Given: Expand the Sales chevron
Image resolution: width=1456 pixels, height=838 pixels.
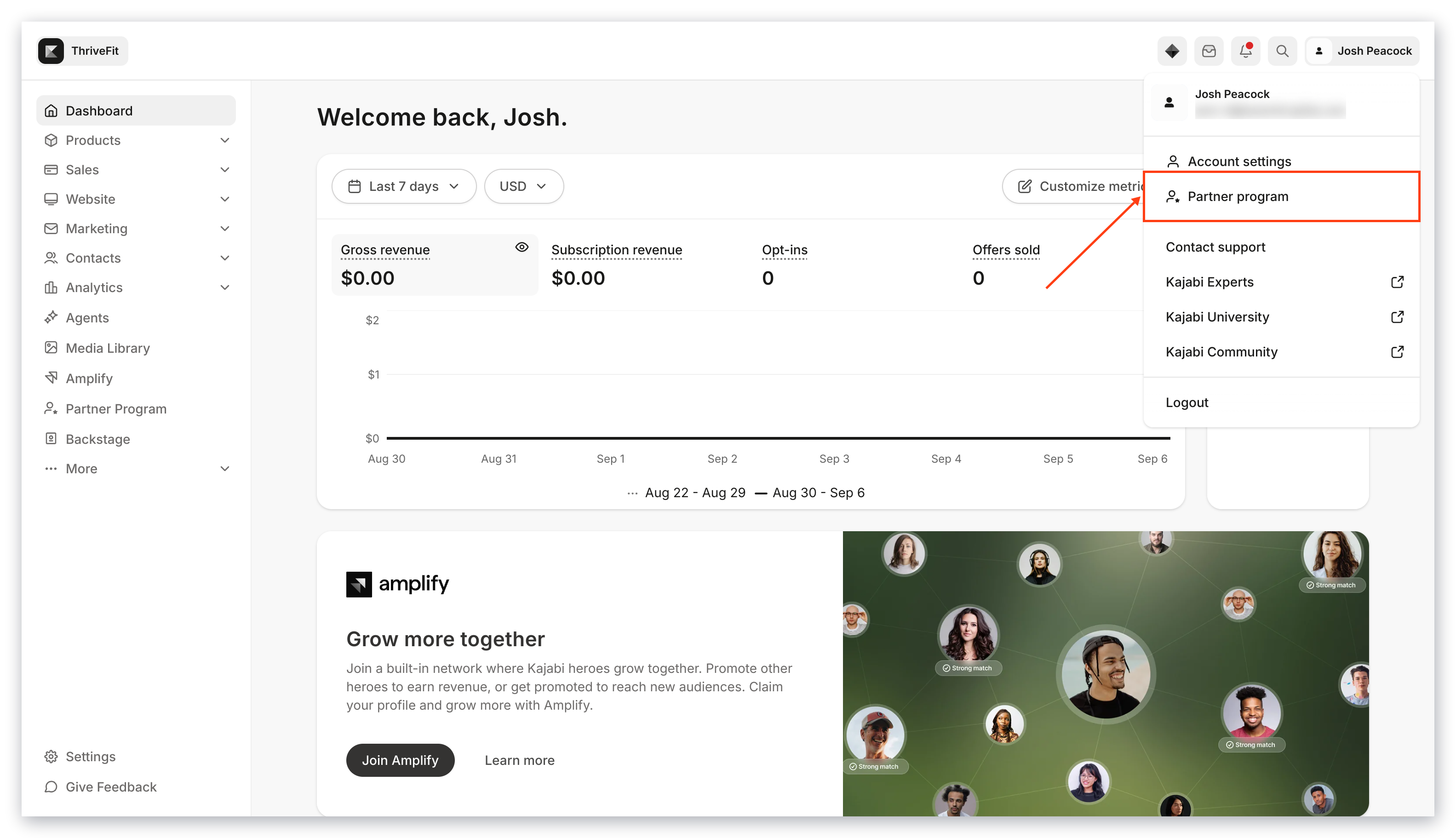Looking at the screenshot, I should click(225, 169).
